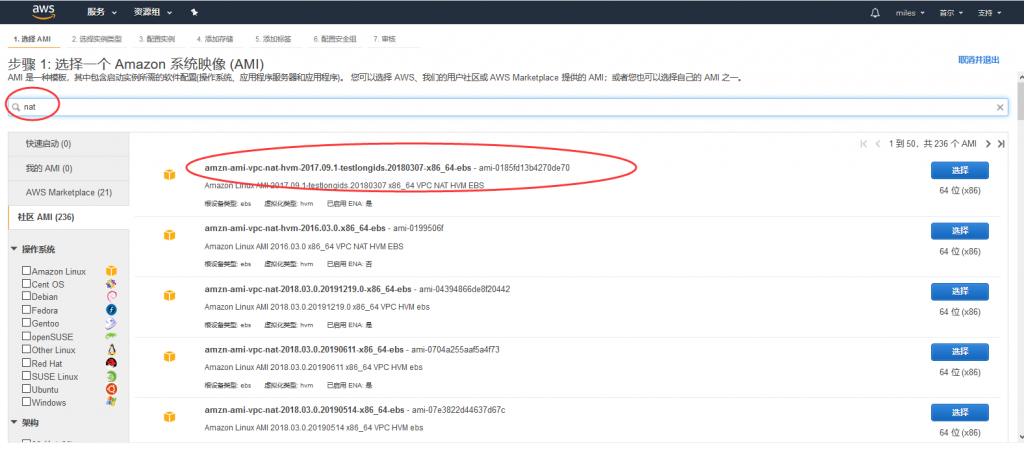This screenshot has height=470, width=1024.
Task: Click the Red Hat logo icon
Action: point(112,363)
